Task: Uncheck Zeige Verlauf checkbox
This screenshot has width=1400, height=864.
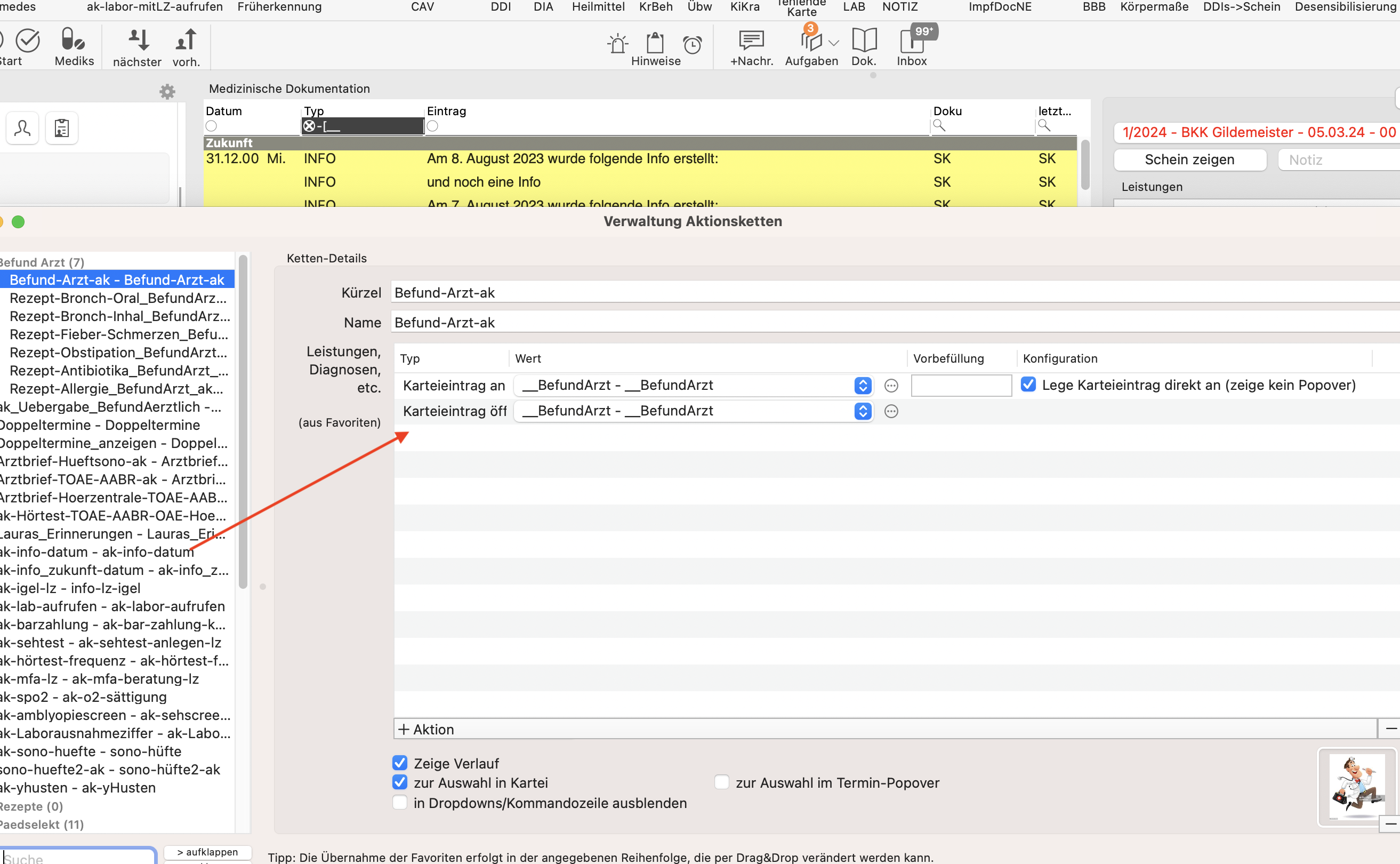Action: coord(400,763)
